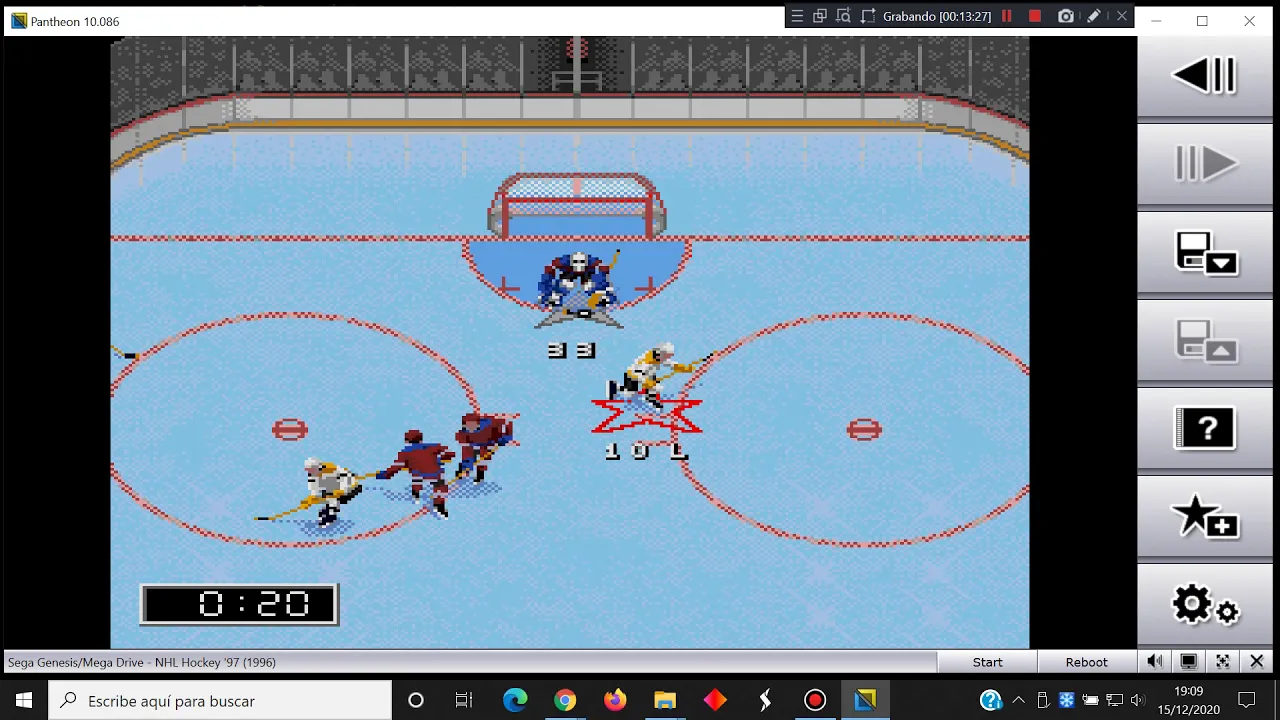Close the game with bottom-bar X
This screenshot has height=720, width=1280.
[1257, 661]
